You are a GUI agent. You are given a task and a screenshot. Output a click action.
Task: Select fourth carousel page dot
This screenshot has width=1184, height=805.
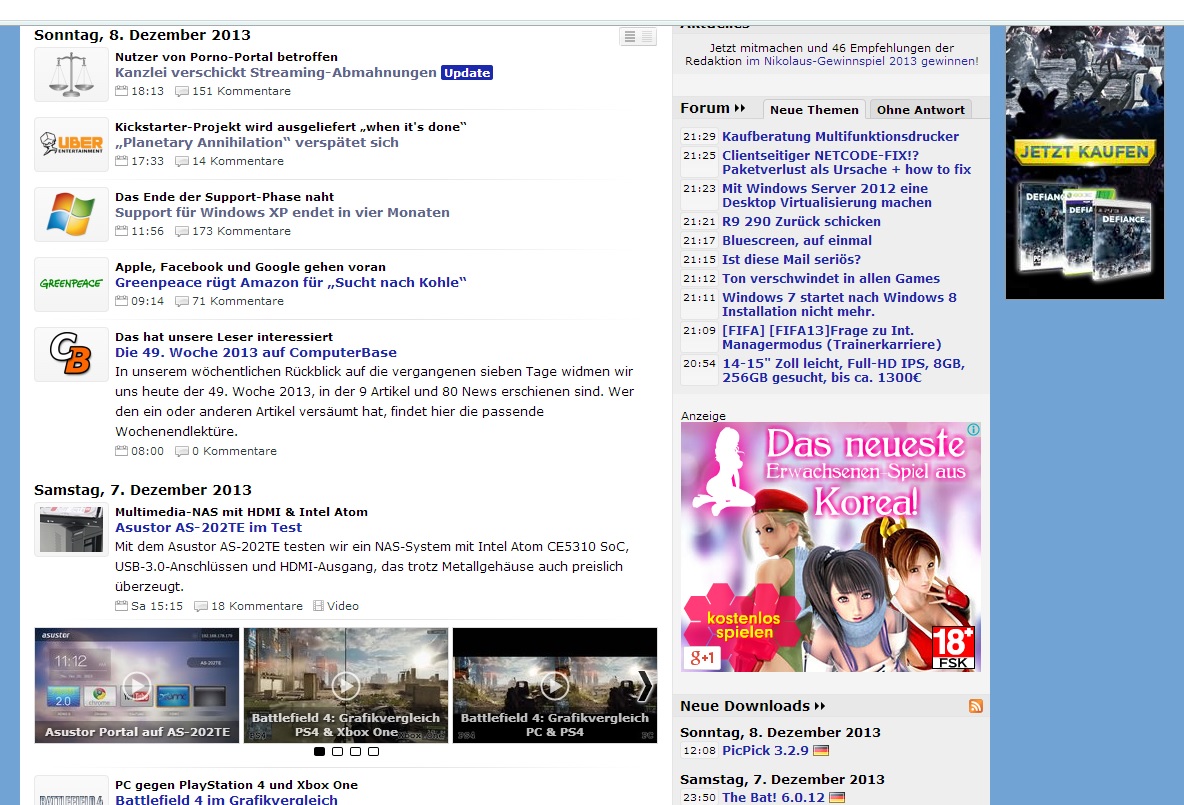tap(374, 751)
